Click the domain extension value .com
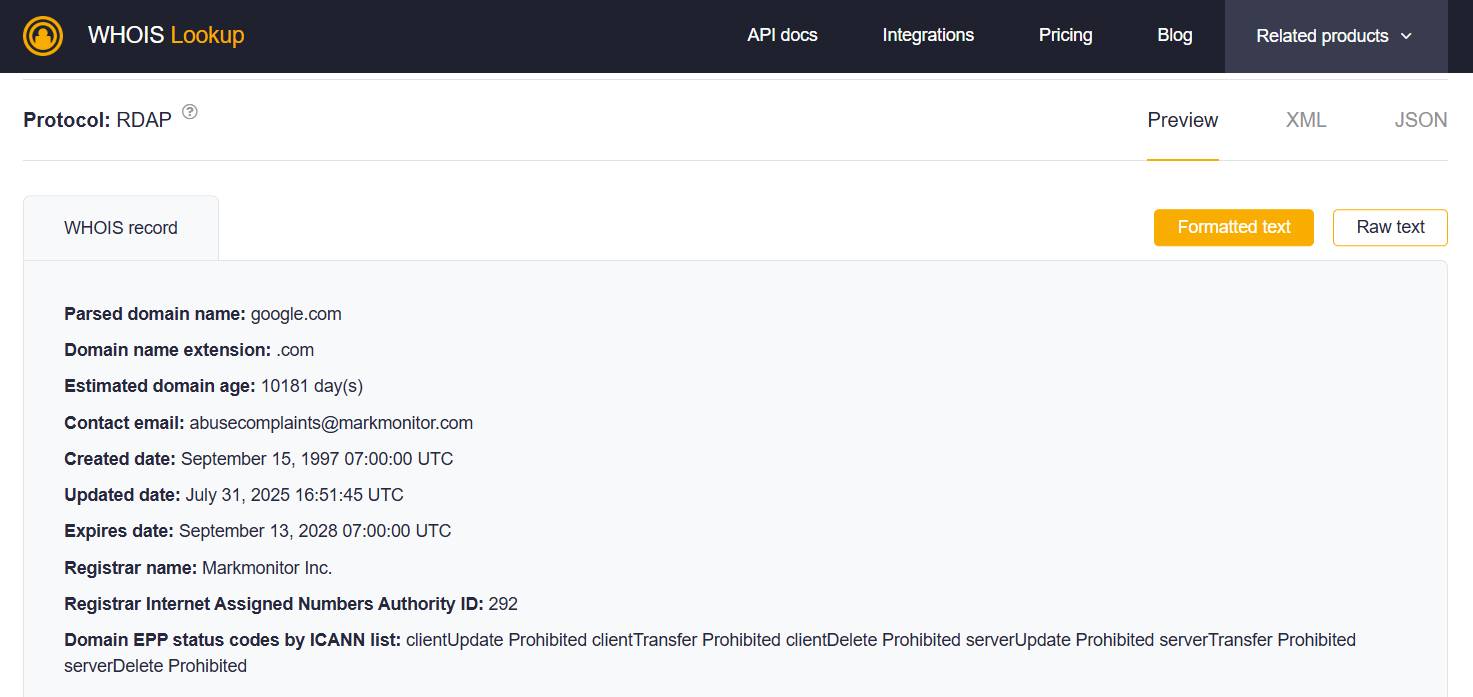Image resolution: width=1473 pixels, height=697 pixels. (295, 350)
